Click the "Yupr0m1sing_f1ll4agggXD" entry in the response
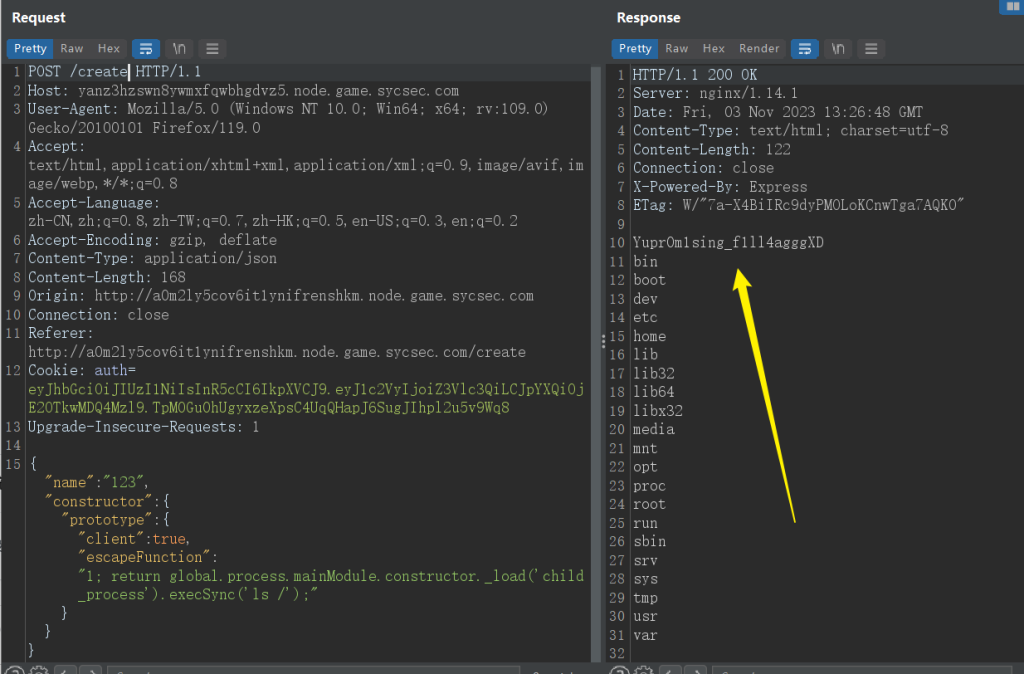1024x674 pixels. pyautogui.click(x=728, y=243)
